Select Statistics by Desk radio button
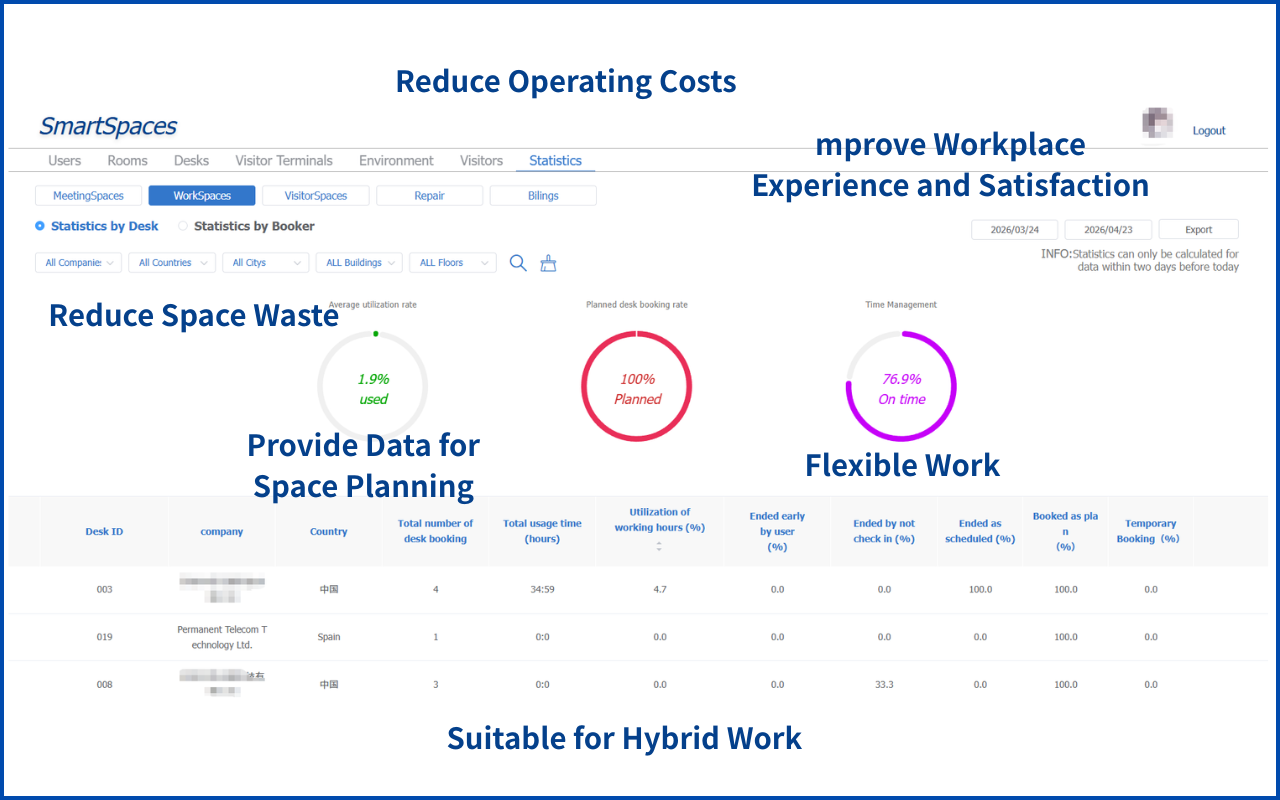This screenshot has height=800, width=1280. 40,226
